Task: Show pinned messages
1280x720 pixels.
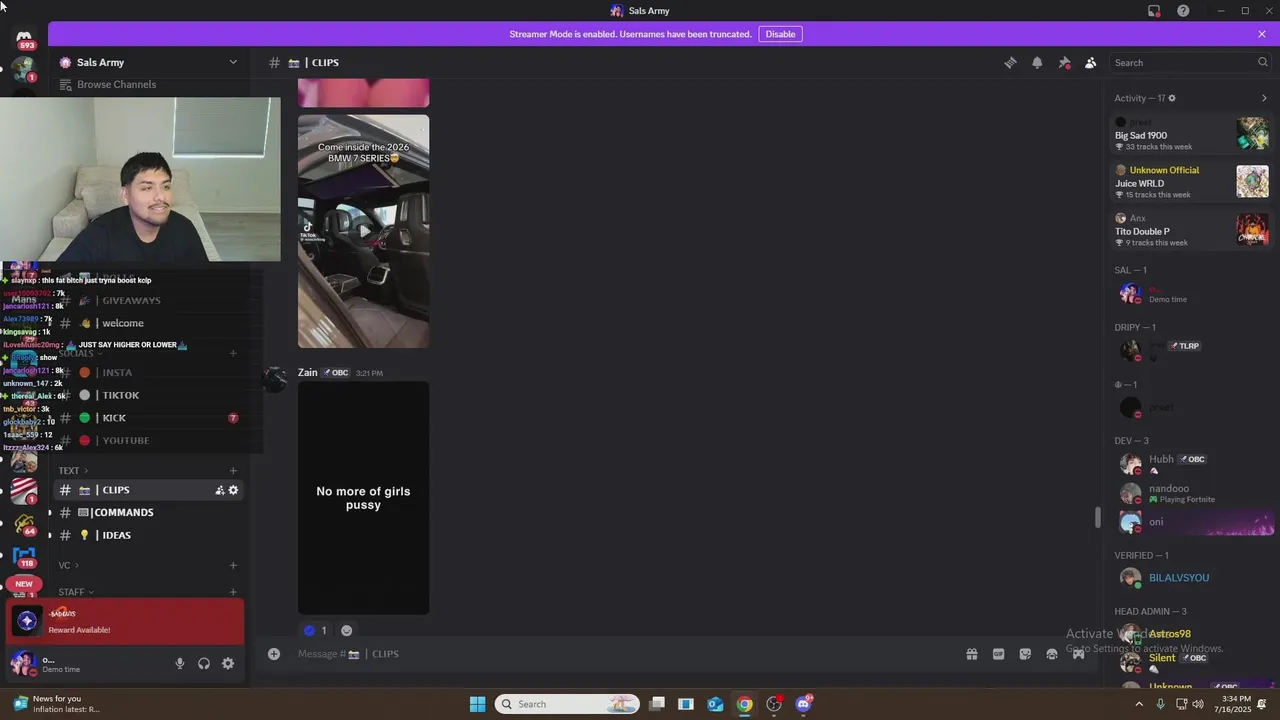Action: (x=1064, y=62)
